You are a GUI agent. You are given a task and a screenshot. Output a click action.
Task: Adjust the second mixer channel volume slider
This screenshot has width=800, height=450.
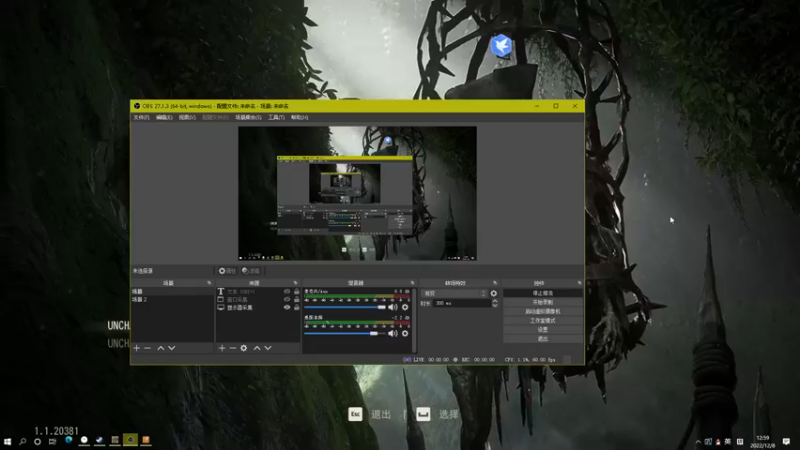coord(345,333)
